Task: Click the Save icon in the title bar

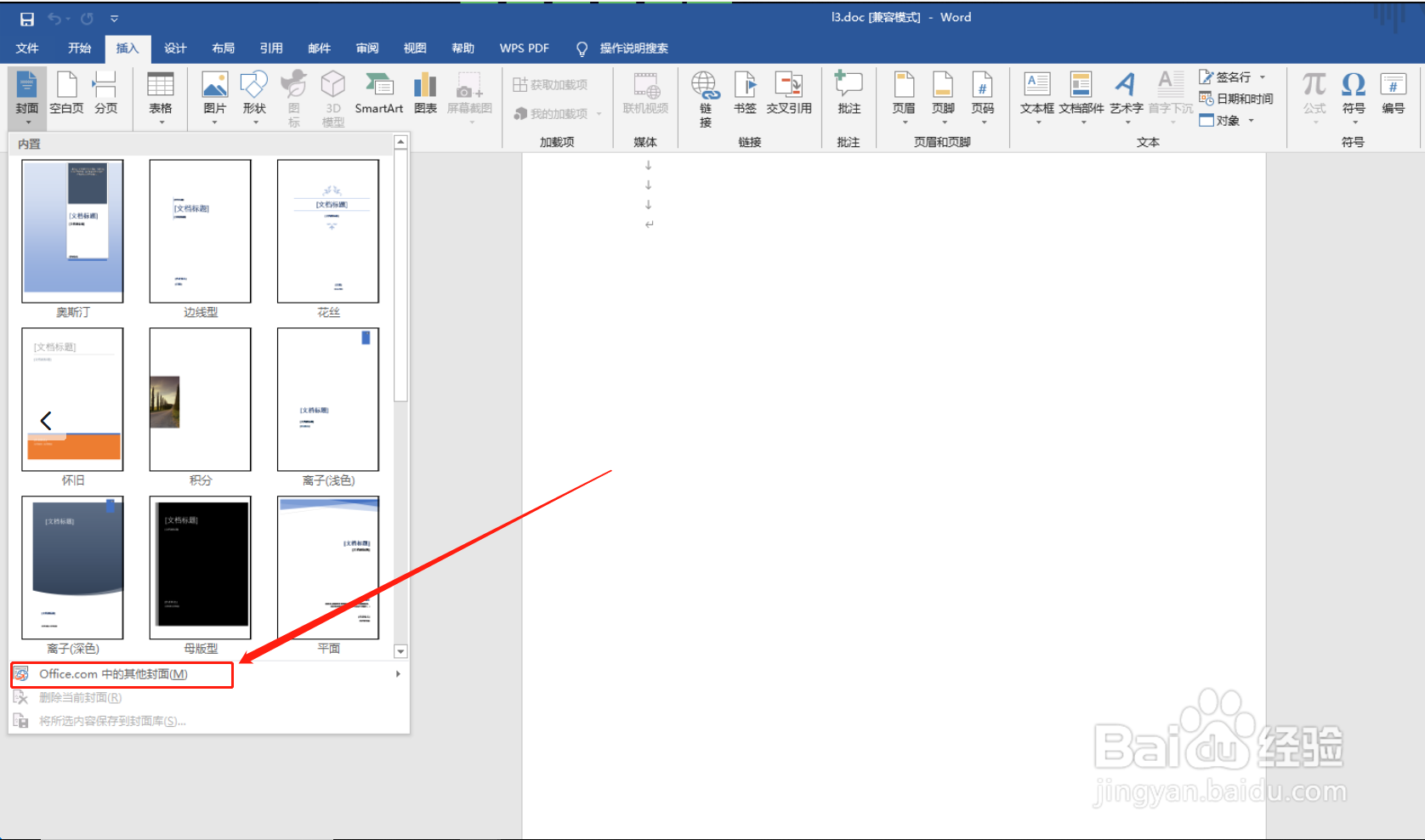Action: [27, 19]
